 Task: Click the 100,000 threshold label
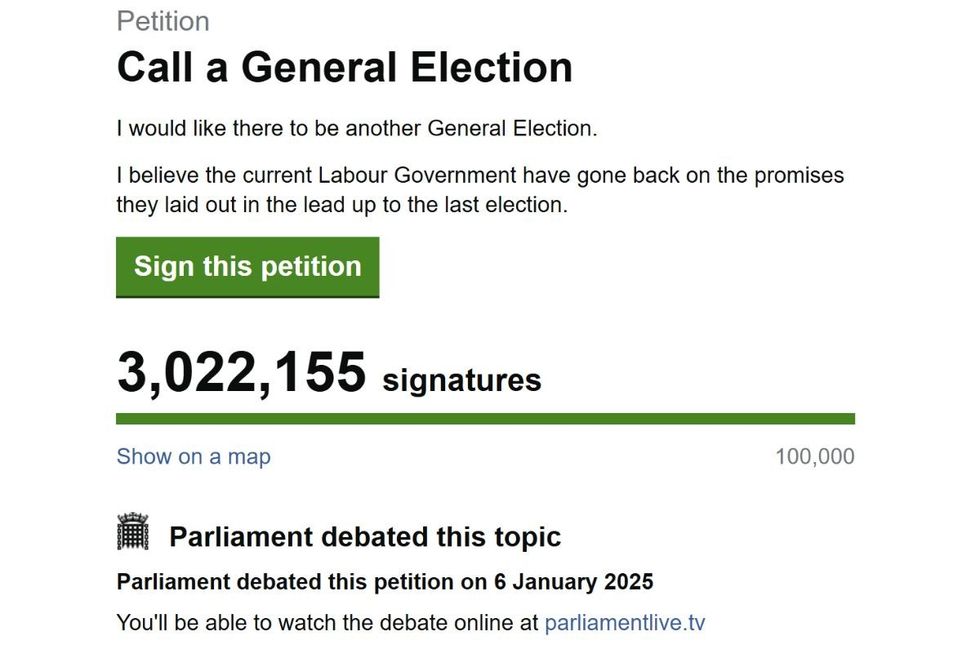815,456
